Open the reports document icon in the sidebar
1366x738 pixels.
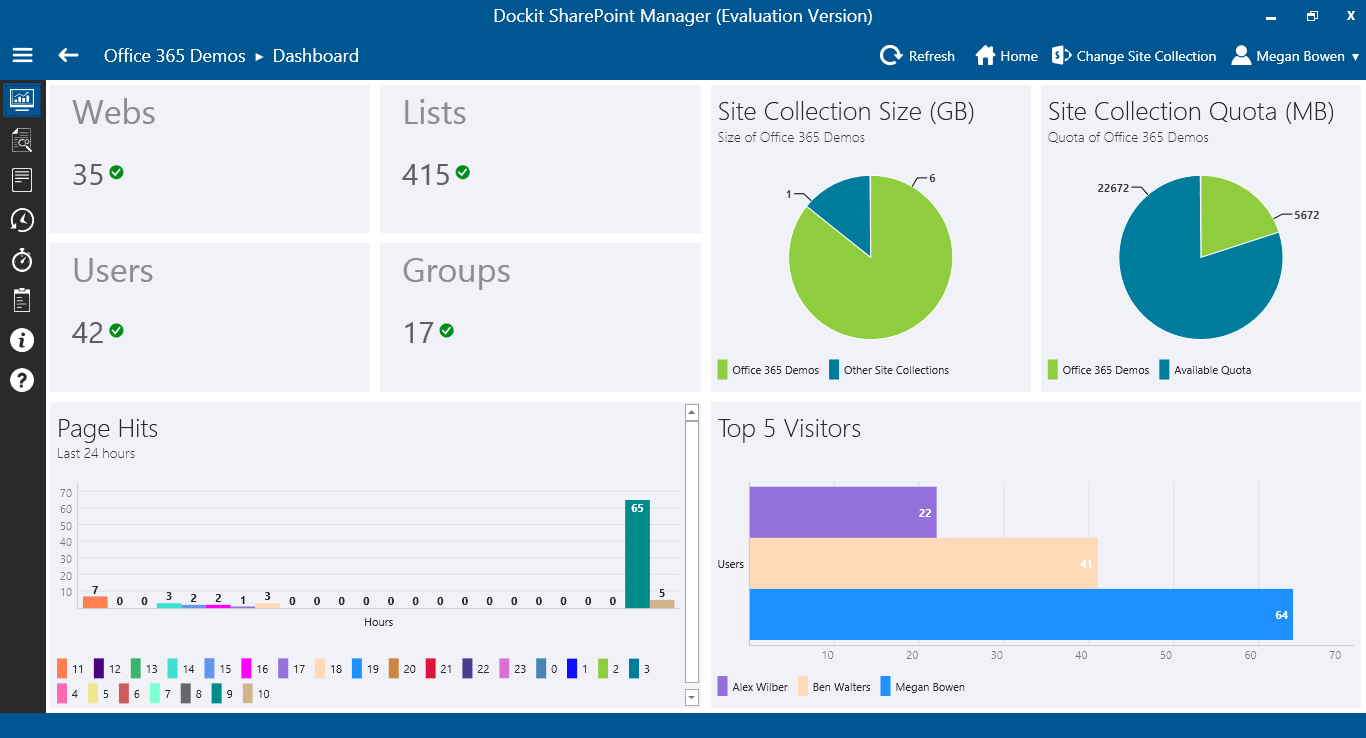[x=22, y=180]
